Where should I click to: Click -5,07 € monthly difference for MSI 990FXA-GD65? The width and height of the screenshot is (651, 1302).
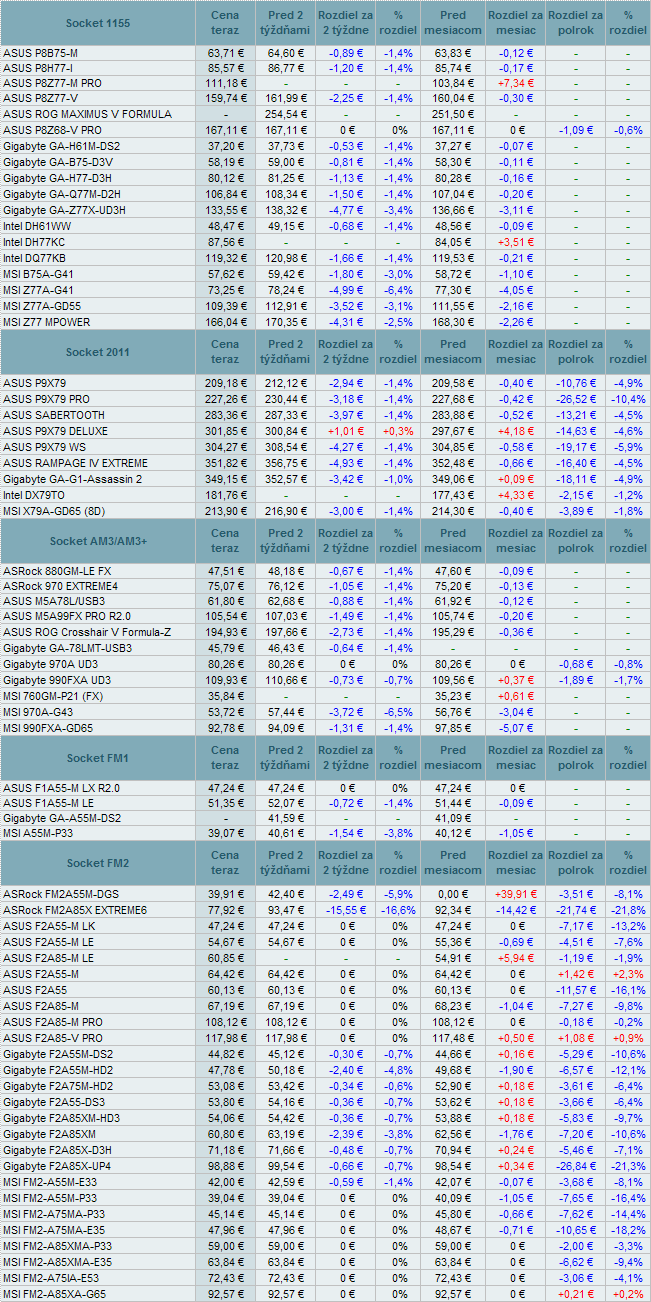pos(516,728)
